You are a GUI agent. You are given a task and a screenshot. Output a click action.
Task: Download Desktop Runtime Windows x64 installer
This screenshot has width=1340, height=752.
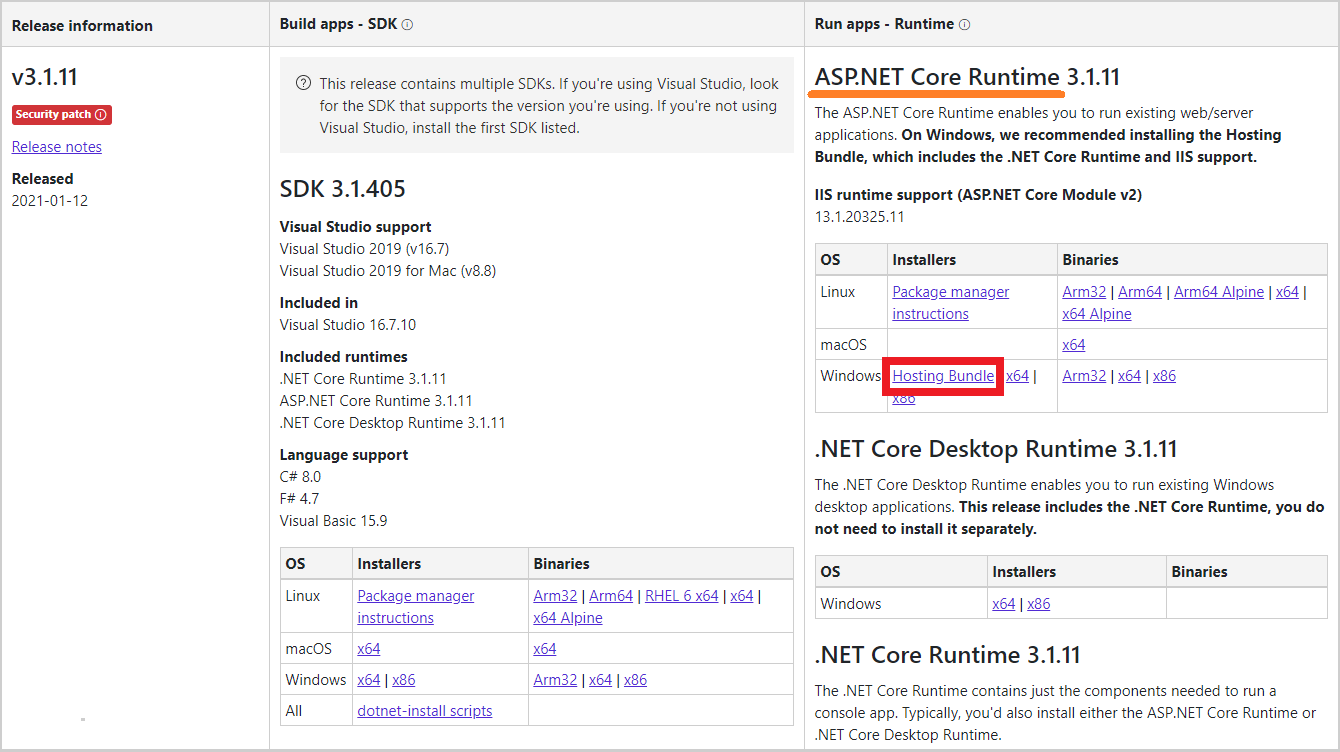1004,604
